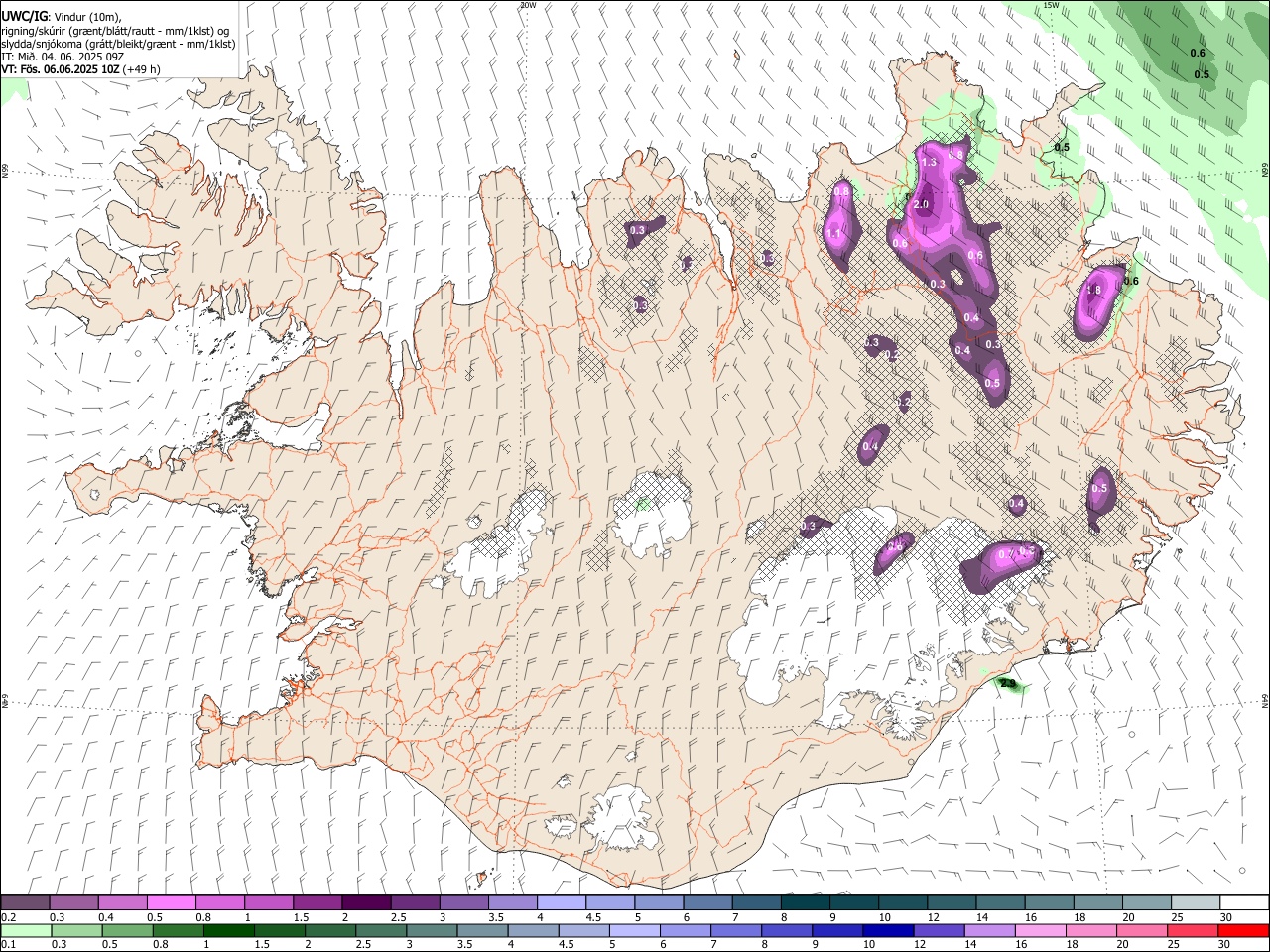Viewport: 1270px width, 952px height.
Task: Click the '1.8' value in the eastern snow patch
Action: pos(1094,290)
